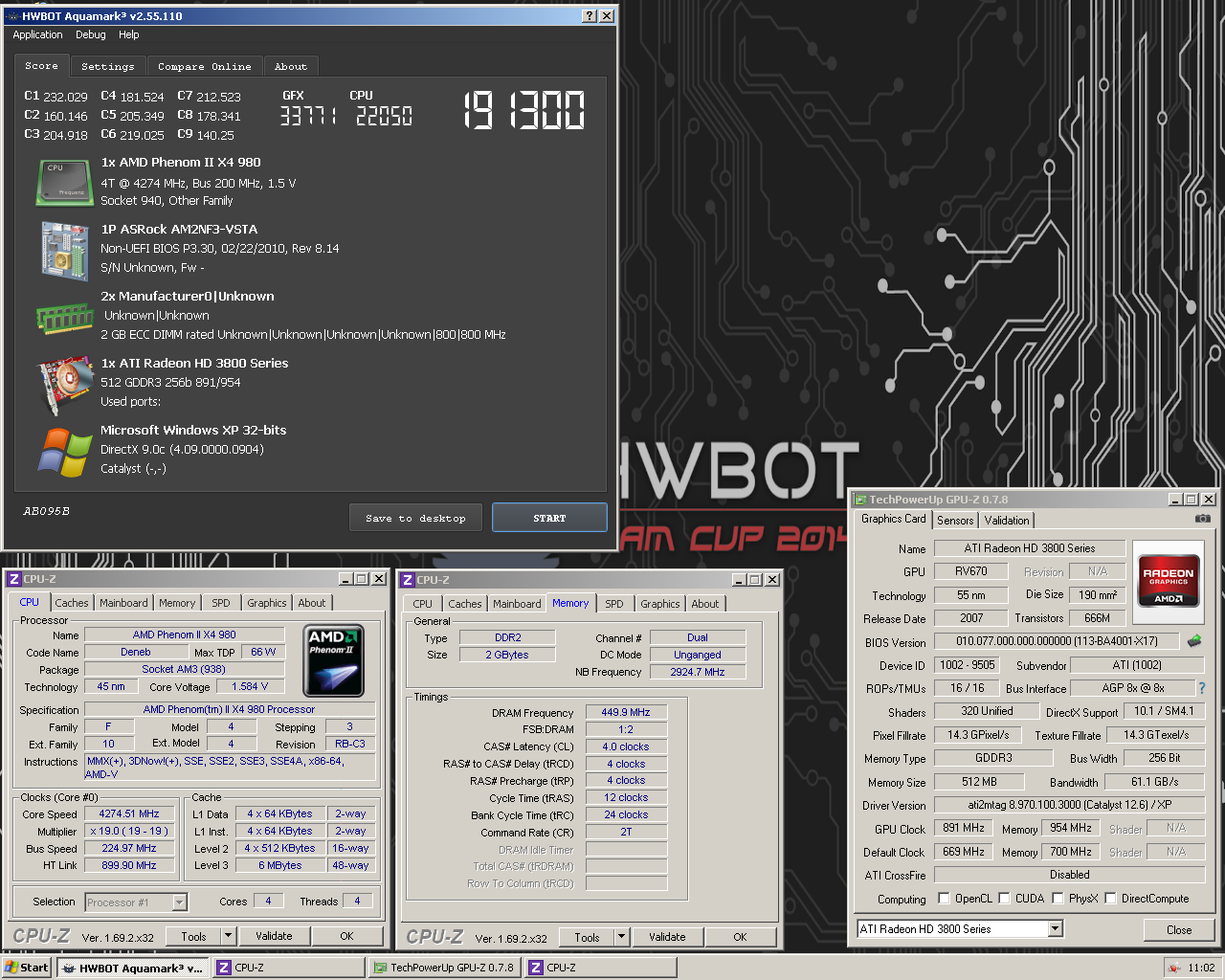Click the Windows Start button
Screen dimensions: 1225x980
pyautogui.click(x=26, y=968)
